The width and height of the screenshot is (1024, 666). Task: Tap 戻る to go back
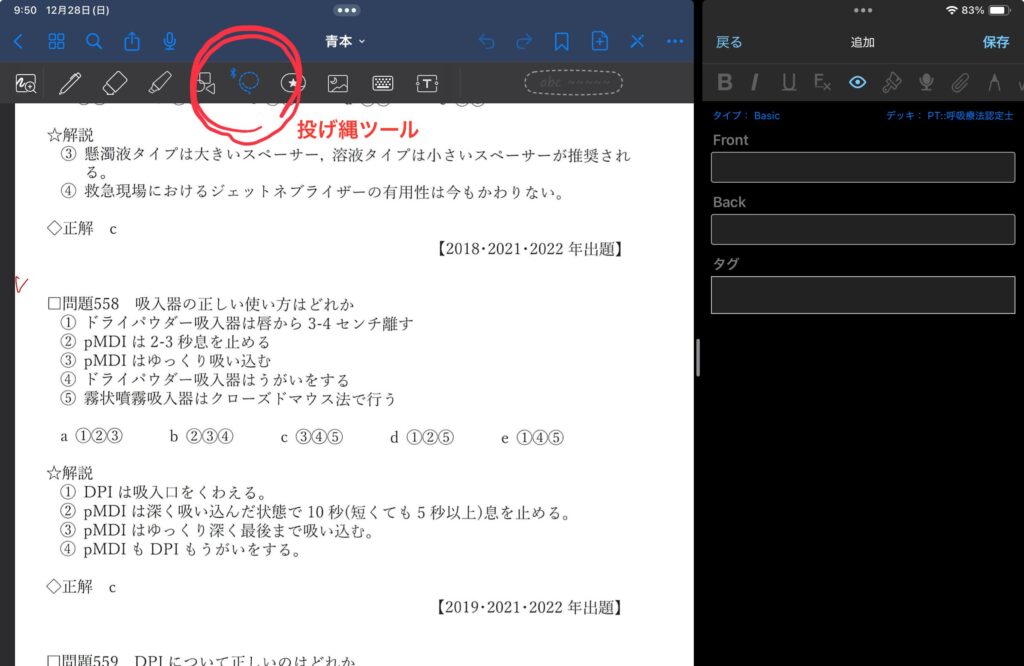[729, 42]
